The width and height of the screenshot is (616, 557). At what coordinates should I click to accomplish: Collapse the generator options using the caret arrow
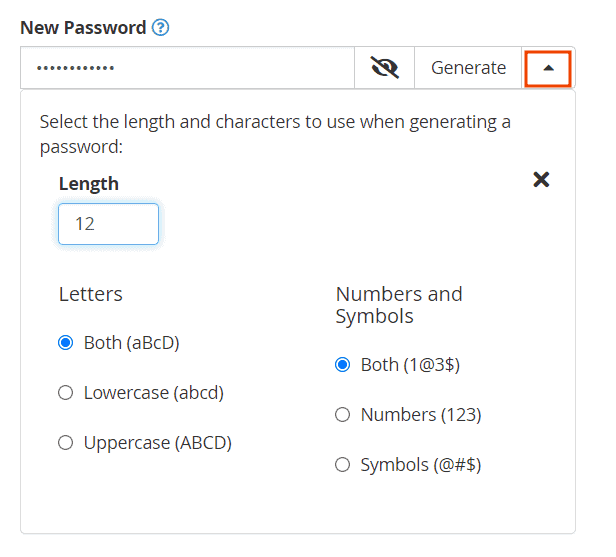click(548, 68)
